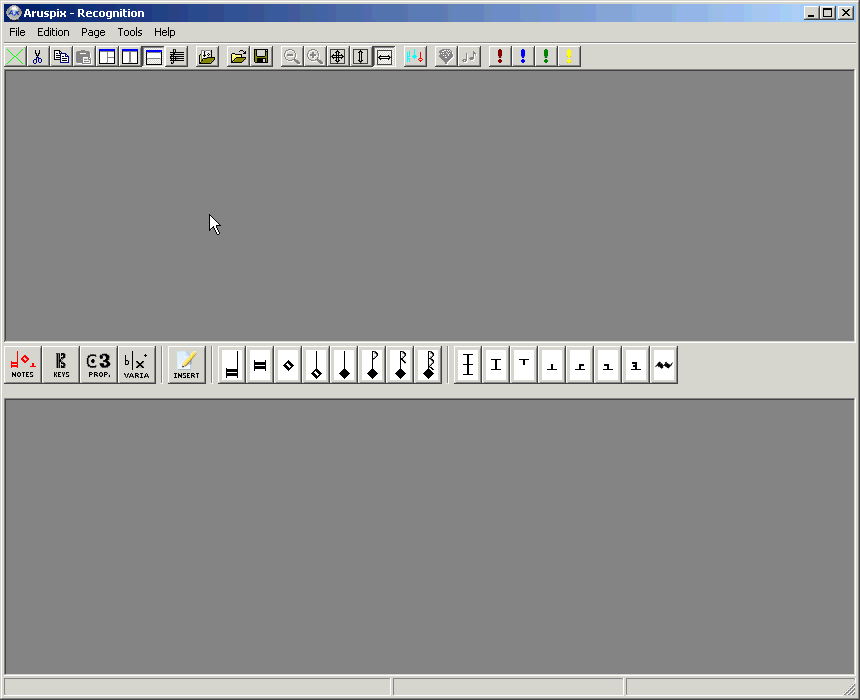Click the red exclamation mark icon
Screen dimensions: 860x700
point(500,57)
